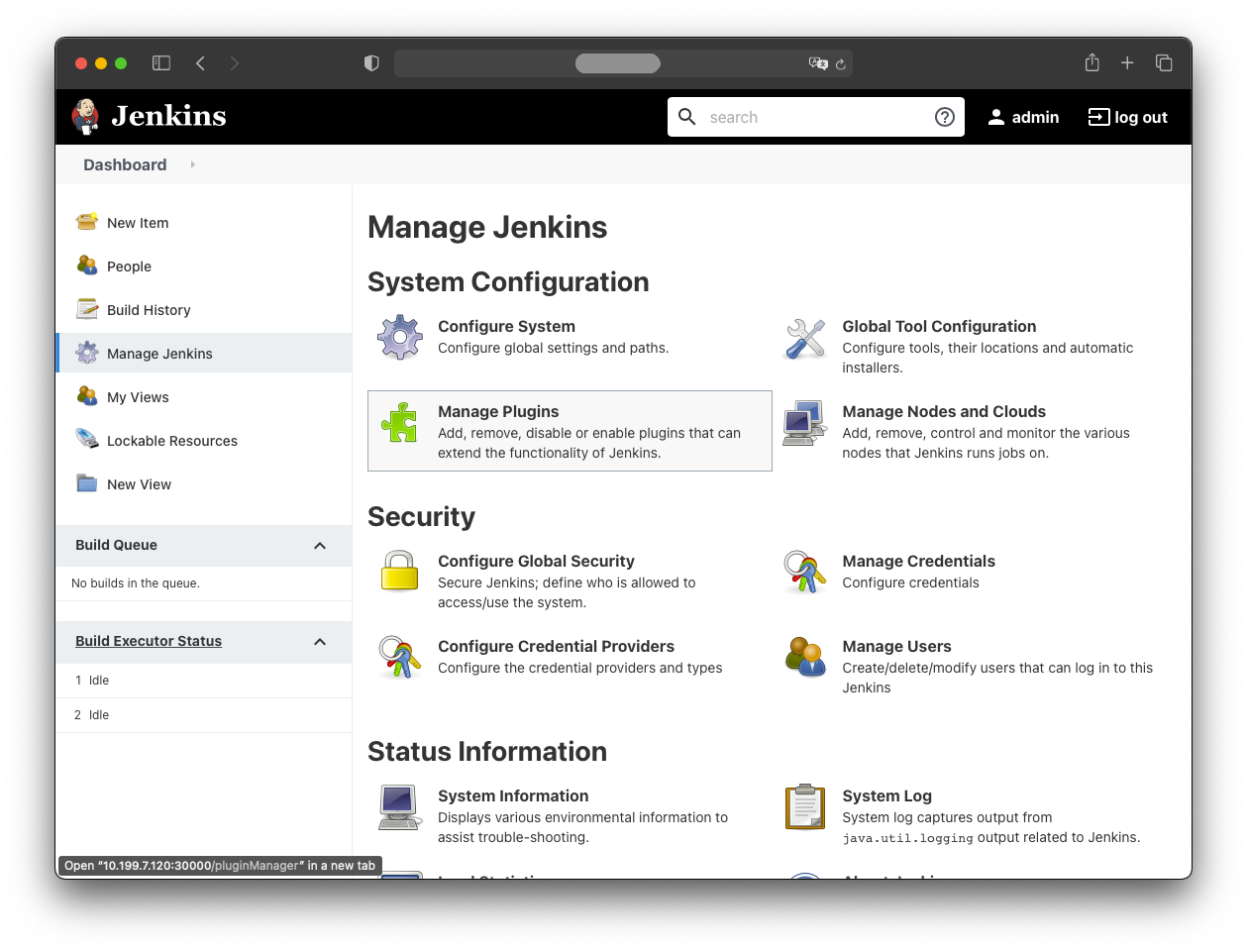The image size is (1247, 952).
Task: Click the Configure Global Security padlock icon
Action: coord(400,572)
